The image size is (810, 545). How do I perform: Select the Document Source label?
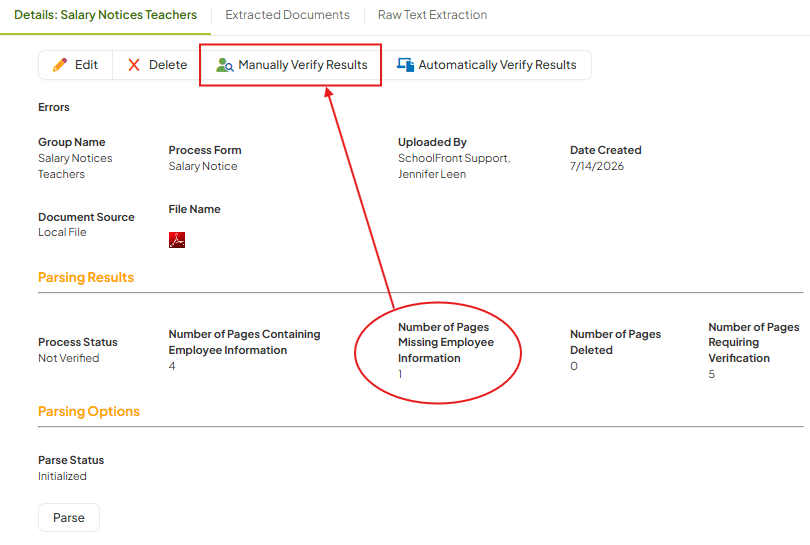point(86,217)
